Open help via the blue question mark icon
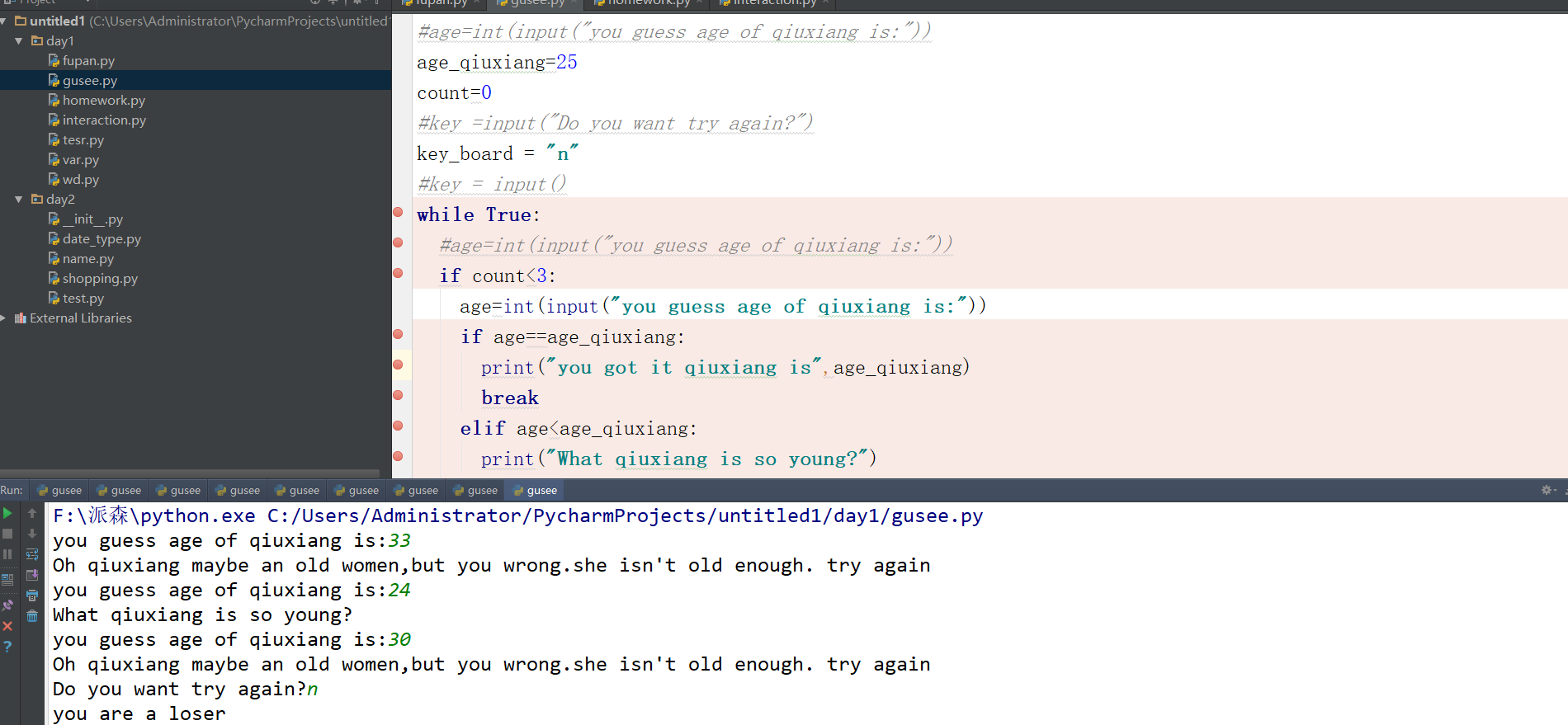The width and height of the screenshot is (1568, 725). 7,647
